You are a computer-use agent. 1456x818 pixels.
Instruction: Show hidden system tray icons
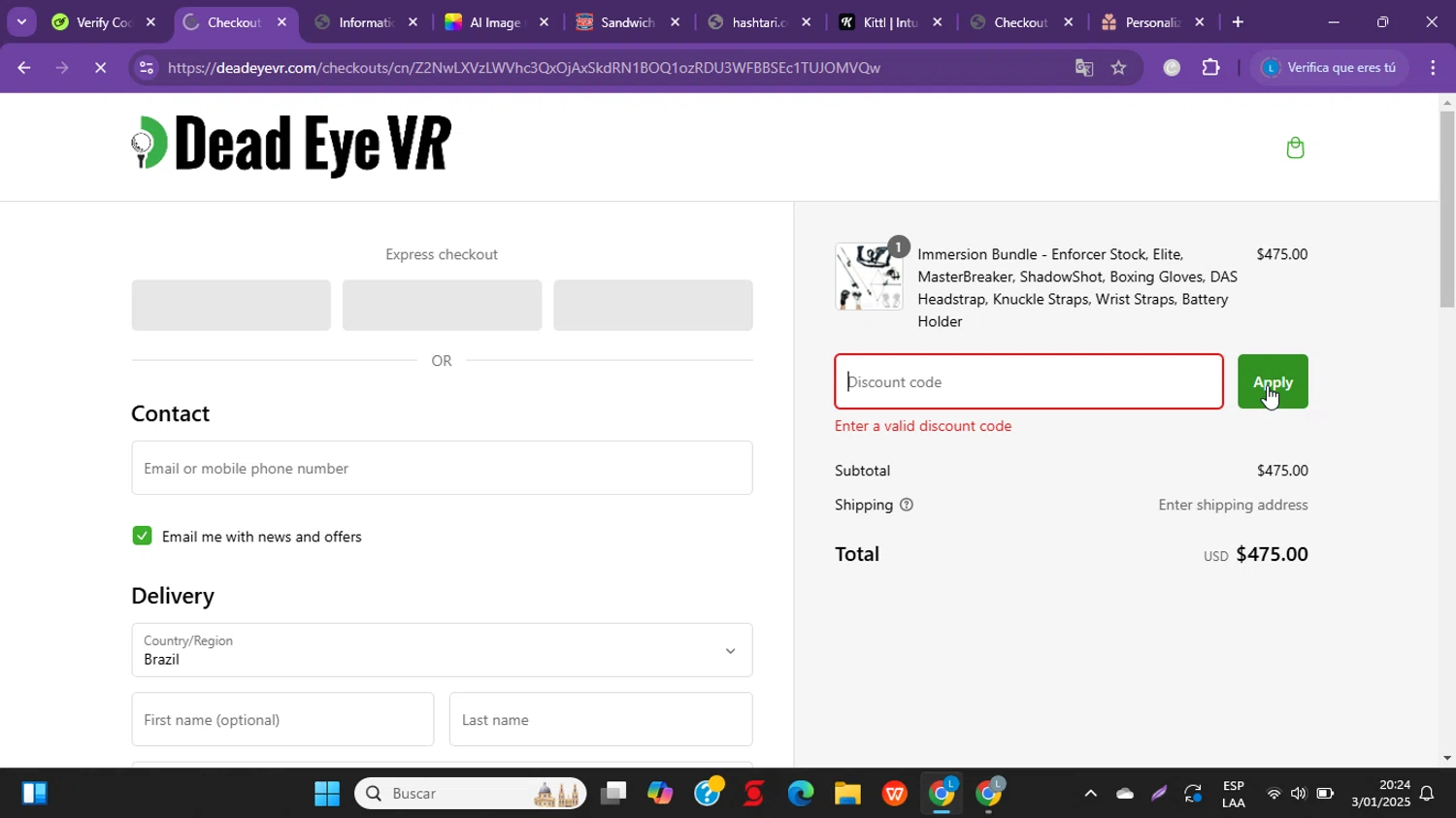click(1090, 794)
